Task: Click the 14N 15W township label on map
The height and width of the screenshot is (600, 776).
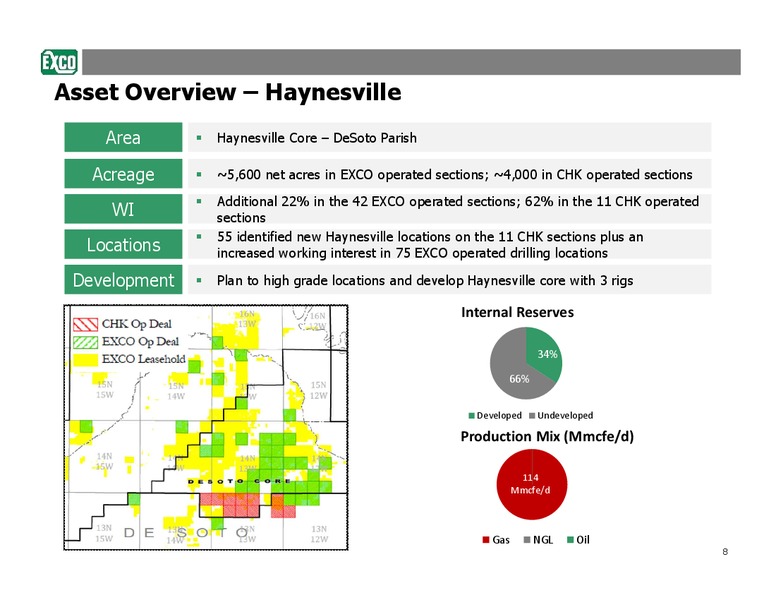Action: tap(104, 461)
